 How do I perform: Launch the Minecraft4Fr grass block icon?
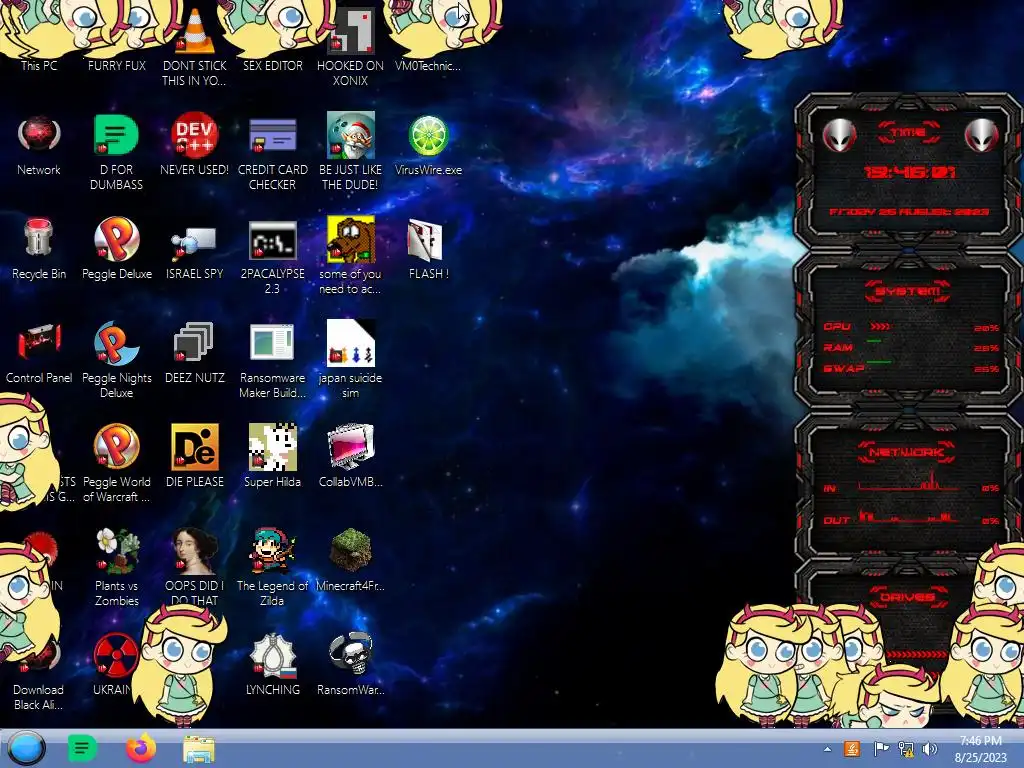[x=351, y=551]
